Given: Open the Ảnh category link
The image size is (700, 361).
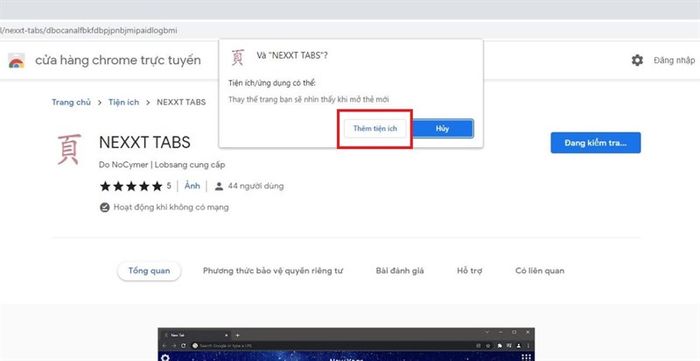Looking at the screenshot, I should click(192, 186).
